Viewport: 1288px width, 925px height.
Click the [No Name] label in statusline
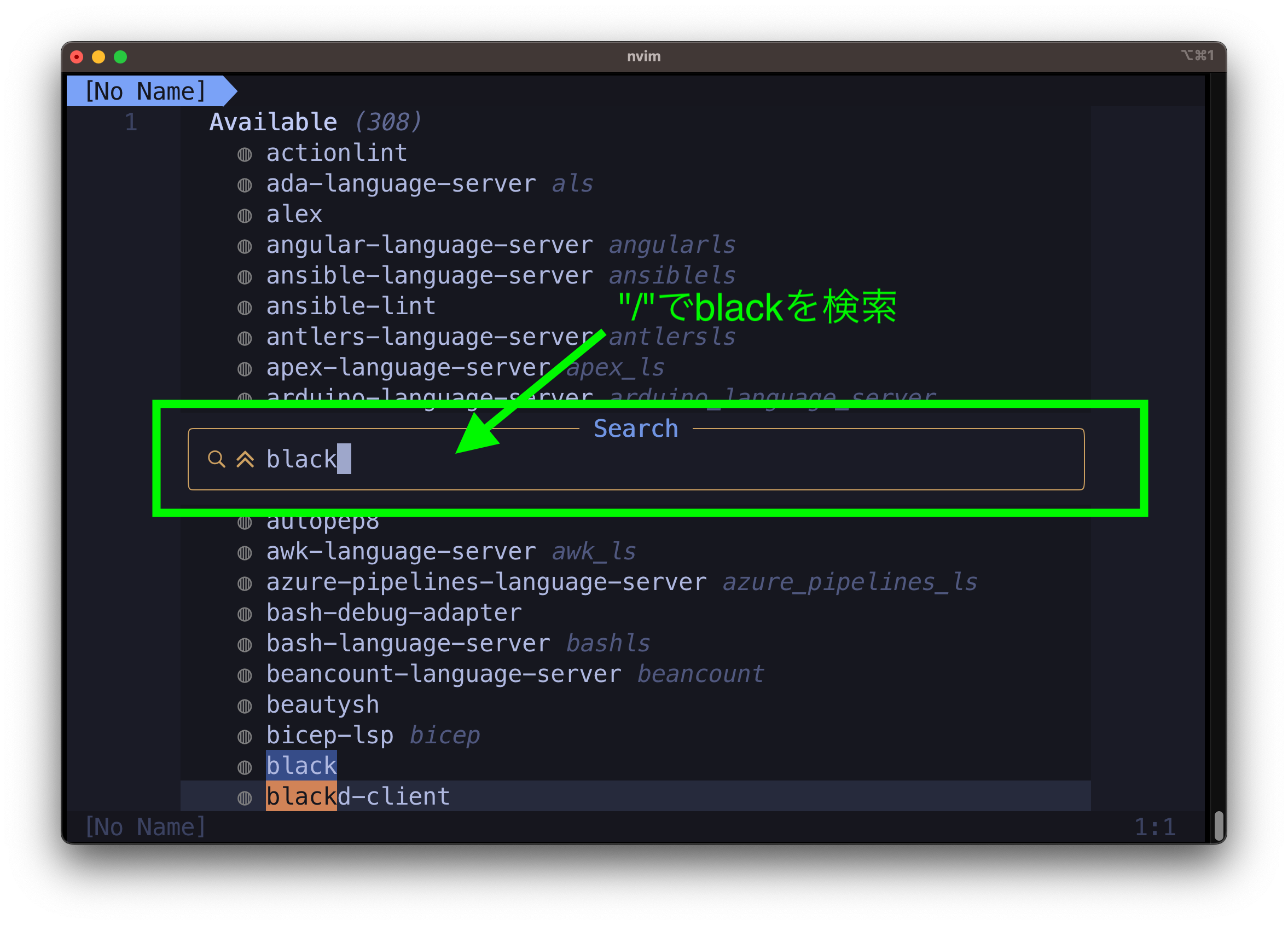point(146,827)
